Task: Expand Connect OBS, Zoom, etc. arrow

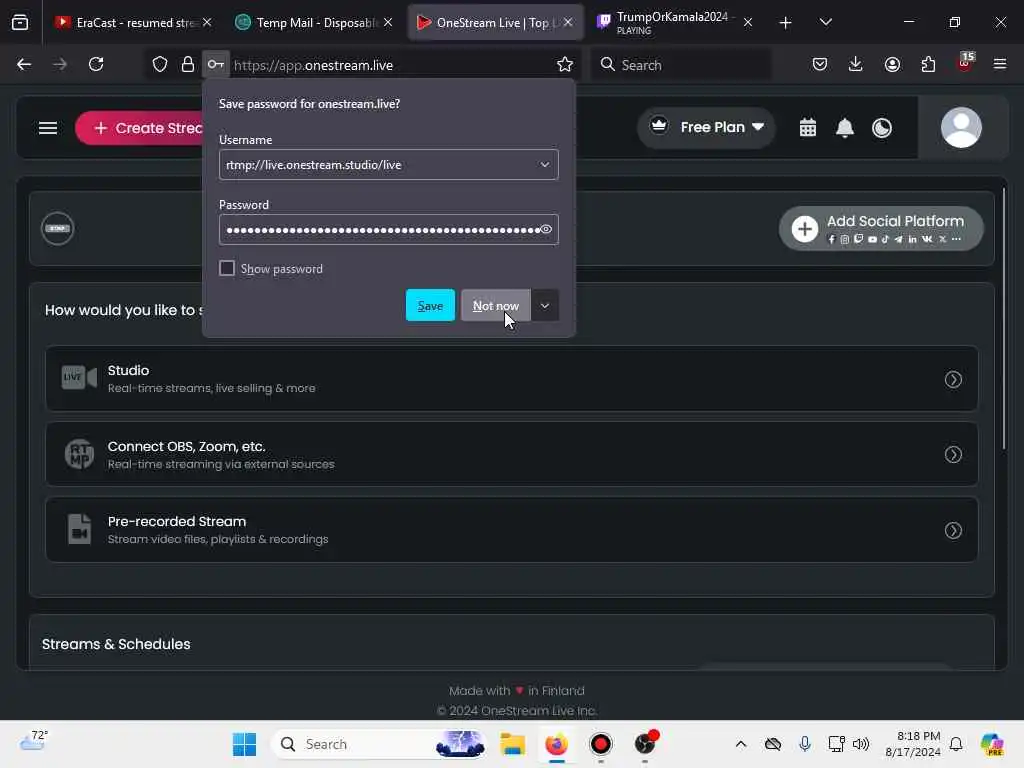Action: [x=953, y=455]
